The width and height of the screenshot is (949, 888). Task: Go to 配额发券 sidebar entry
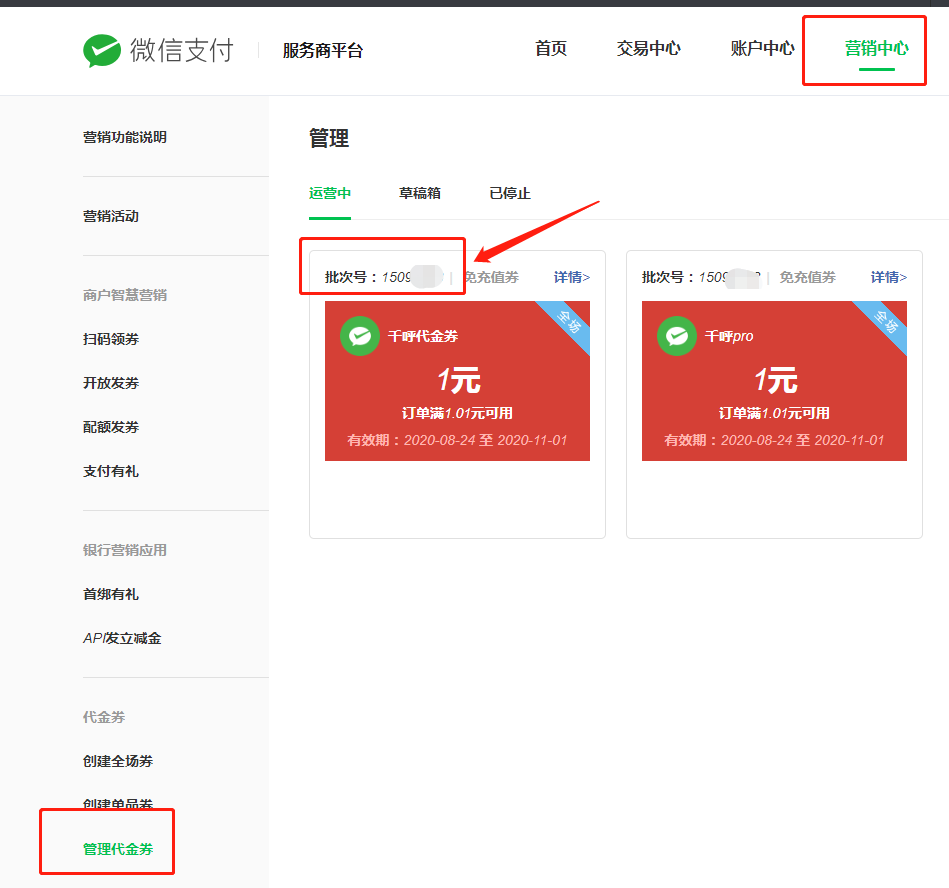(111, 427)
